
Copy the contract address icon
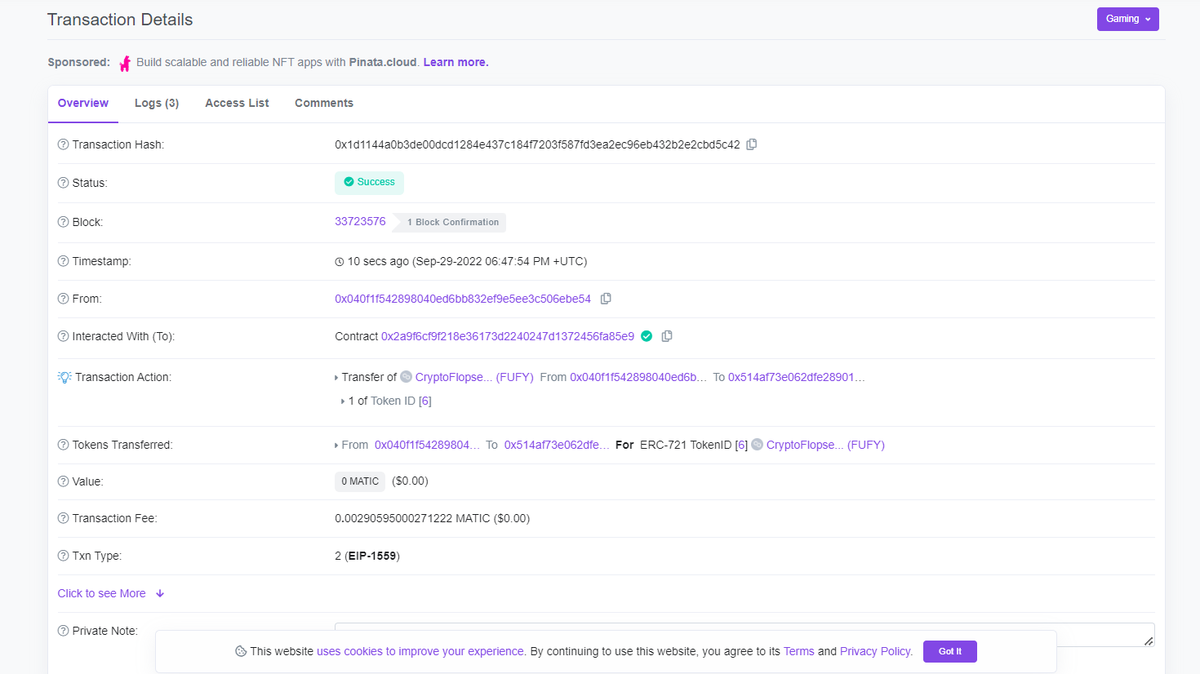pos(667,336)
